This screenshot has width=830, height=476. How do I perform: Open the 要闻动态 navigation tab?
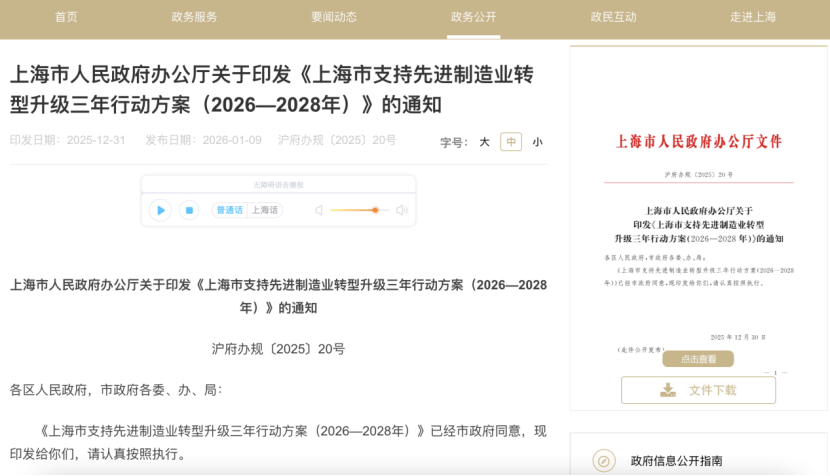pos(334,17)
